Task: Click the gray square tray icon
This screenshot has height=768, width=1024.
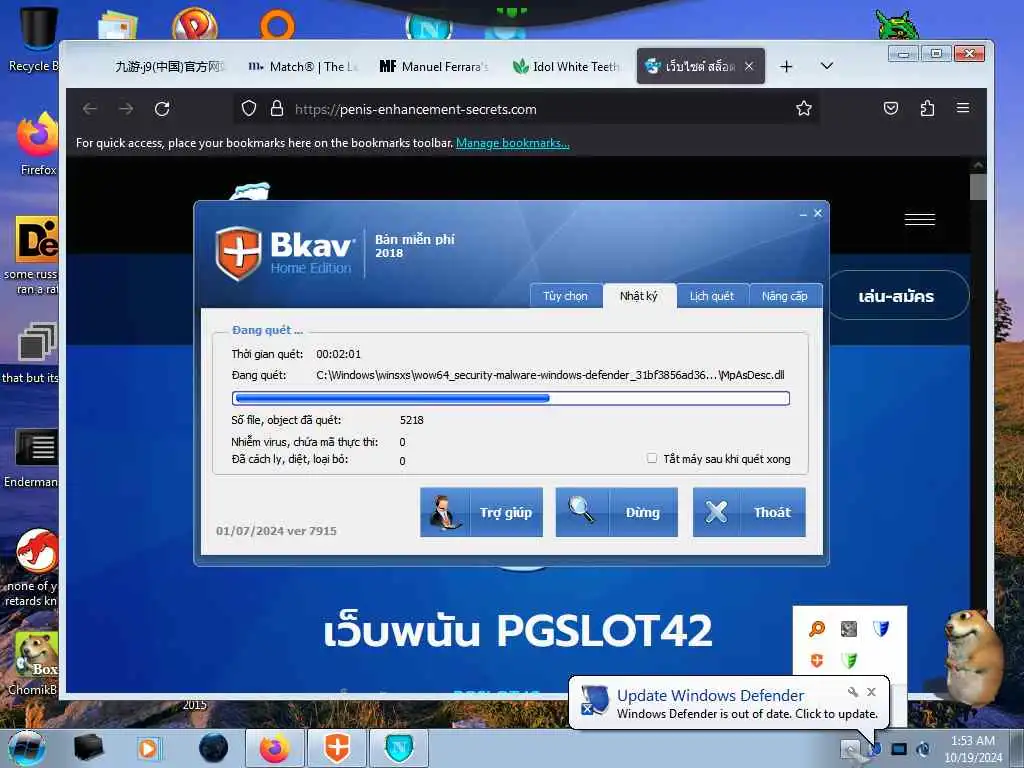Action: (x=848, y=629)
